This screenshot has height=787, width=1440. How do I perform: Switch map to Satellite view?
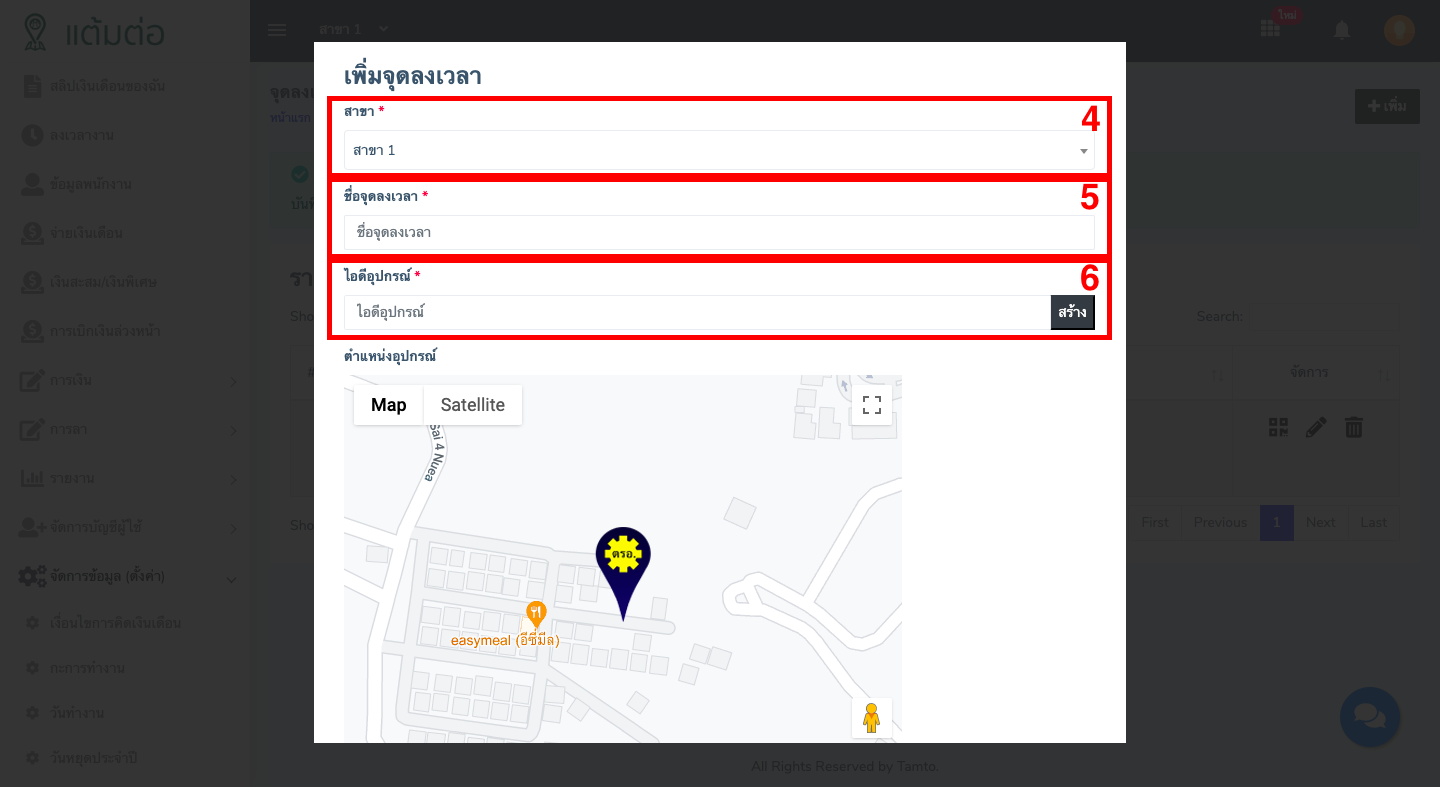[x=472, y=405]
